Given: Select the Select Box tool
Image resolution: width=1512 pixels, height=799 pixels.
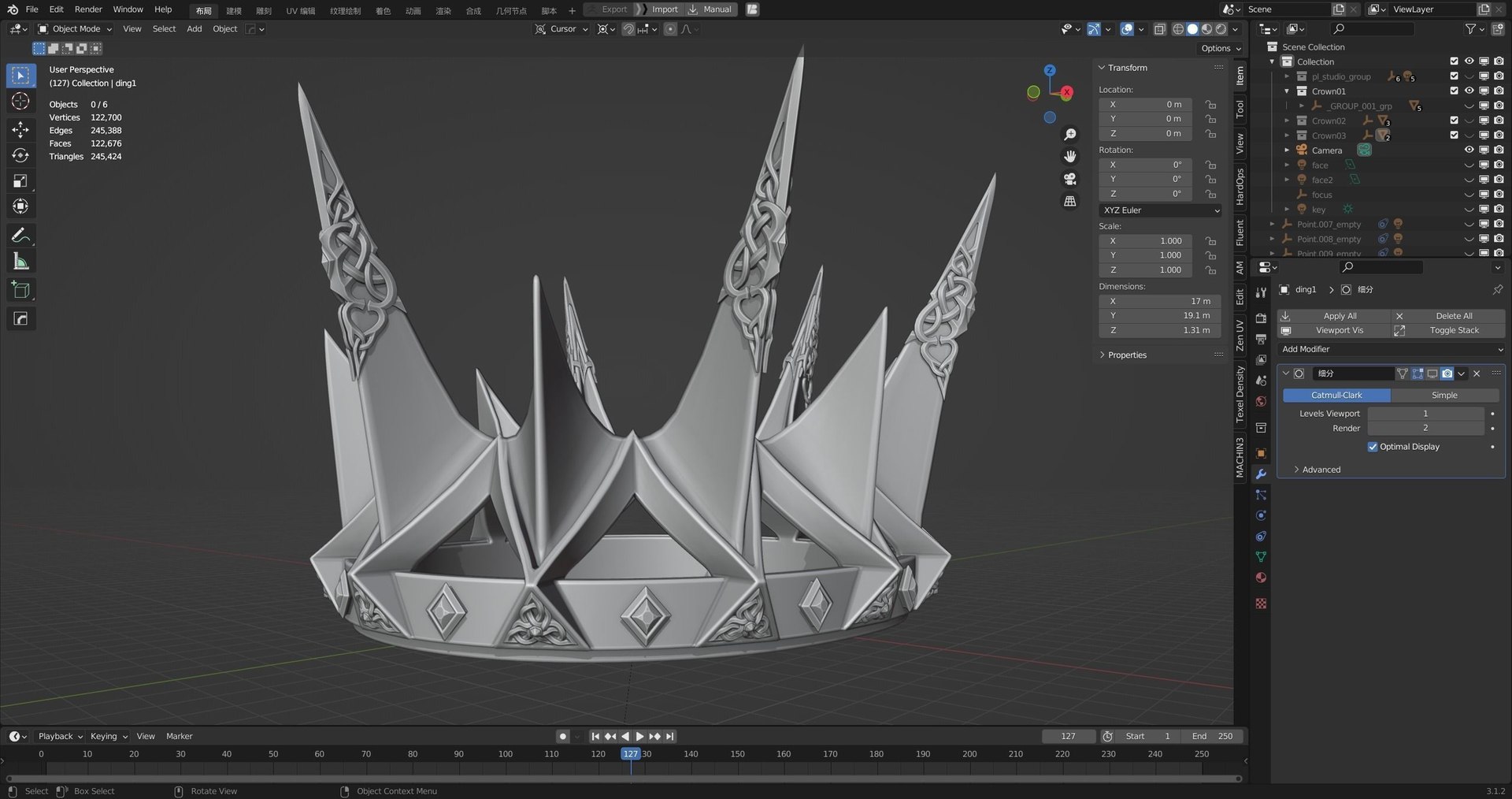Looking at the screenshot, I should pyautogui.click(x=21, y=76).
